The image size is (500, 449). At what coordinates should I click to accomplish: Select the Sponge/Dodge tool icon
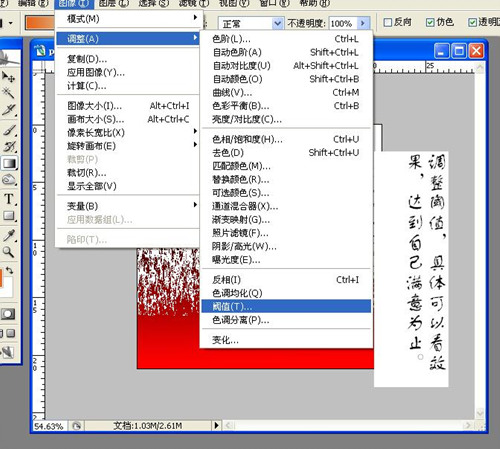click(x=9, y=180)
